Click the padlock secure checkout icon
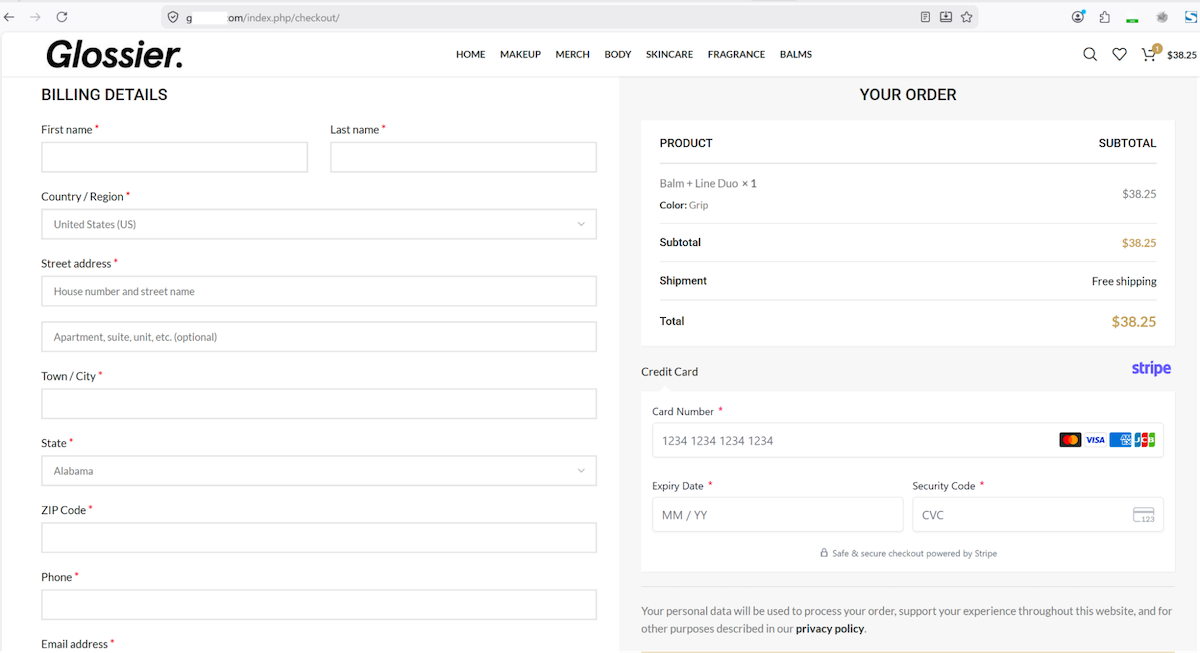This screenshot has height=653, width=1200. [x=824, y=552]
